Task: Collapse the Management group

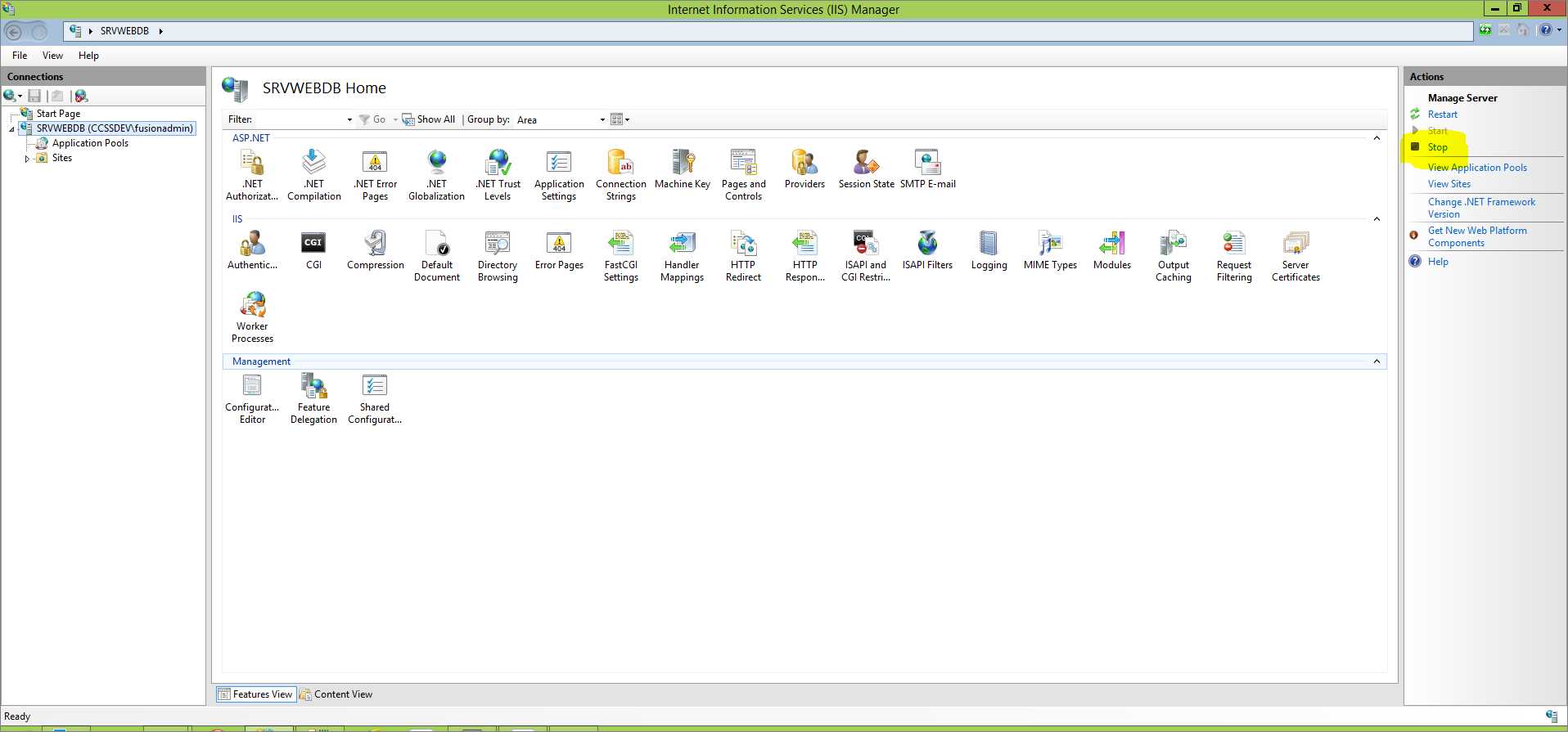Action: pyautogui.click(x=1377, y=362)
